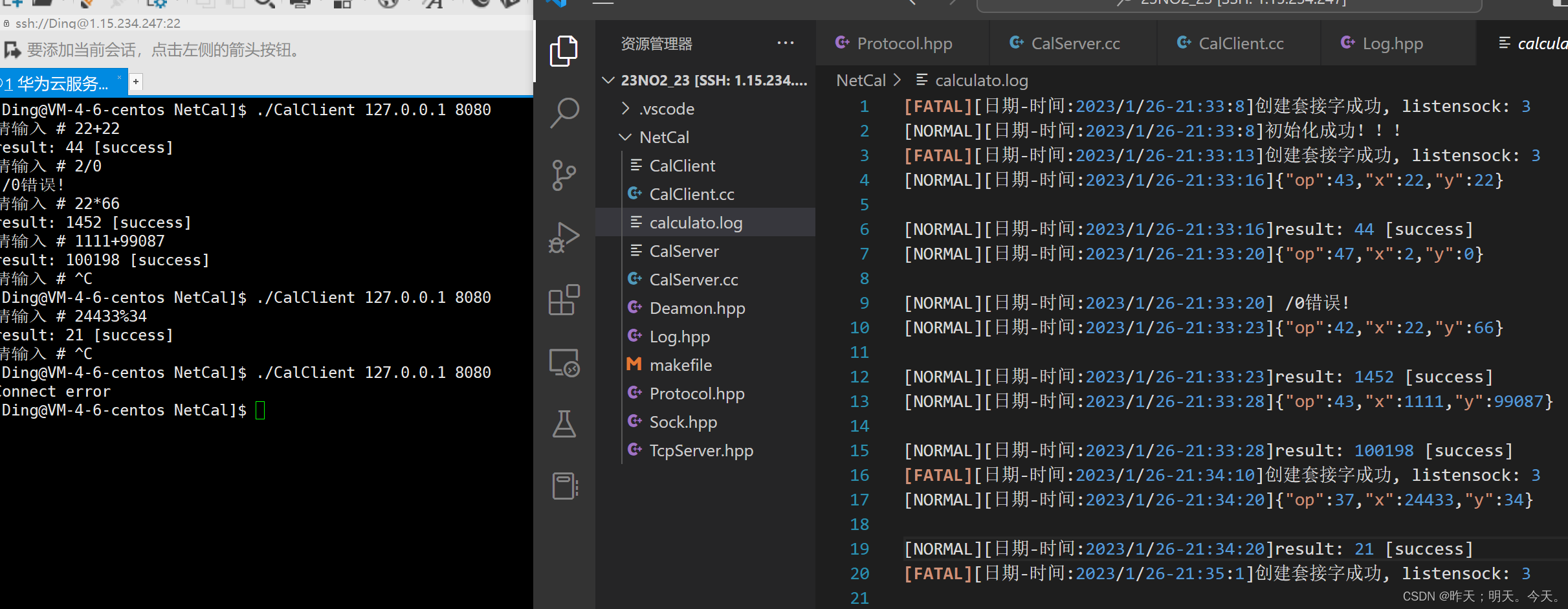Click the ssh://Ding@1.15.234.247:22 address bar
Image resolution: width=1568 pixels, height=609 pixels.
(98, 23)
